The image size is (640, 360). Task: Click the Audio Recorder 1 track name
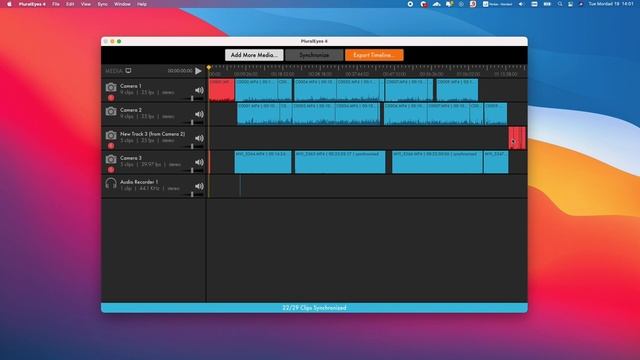click(x=139, y=182)
